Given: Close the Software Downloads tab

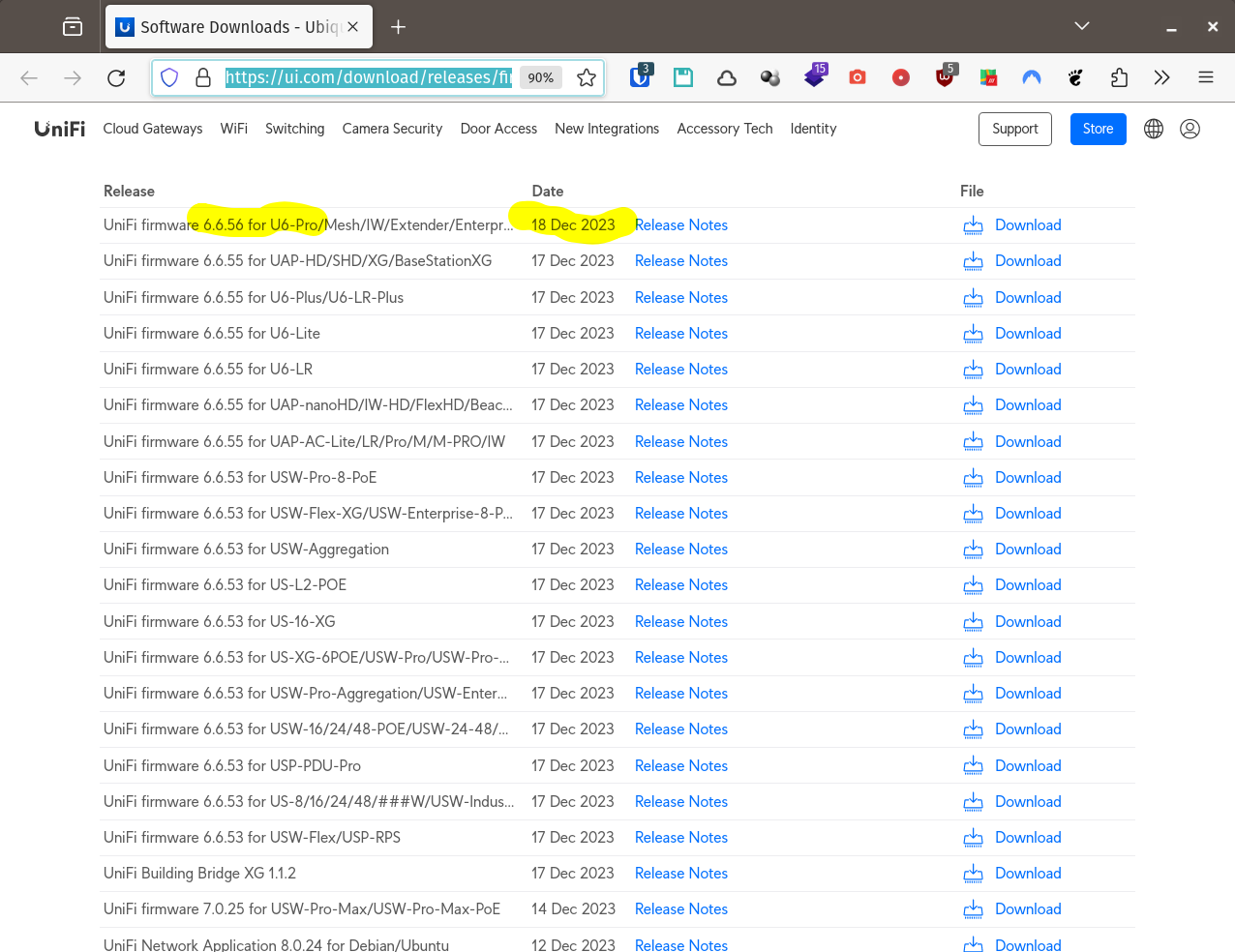Looking at the screenshot, I should [x=353, y=27].
